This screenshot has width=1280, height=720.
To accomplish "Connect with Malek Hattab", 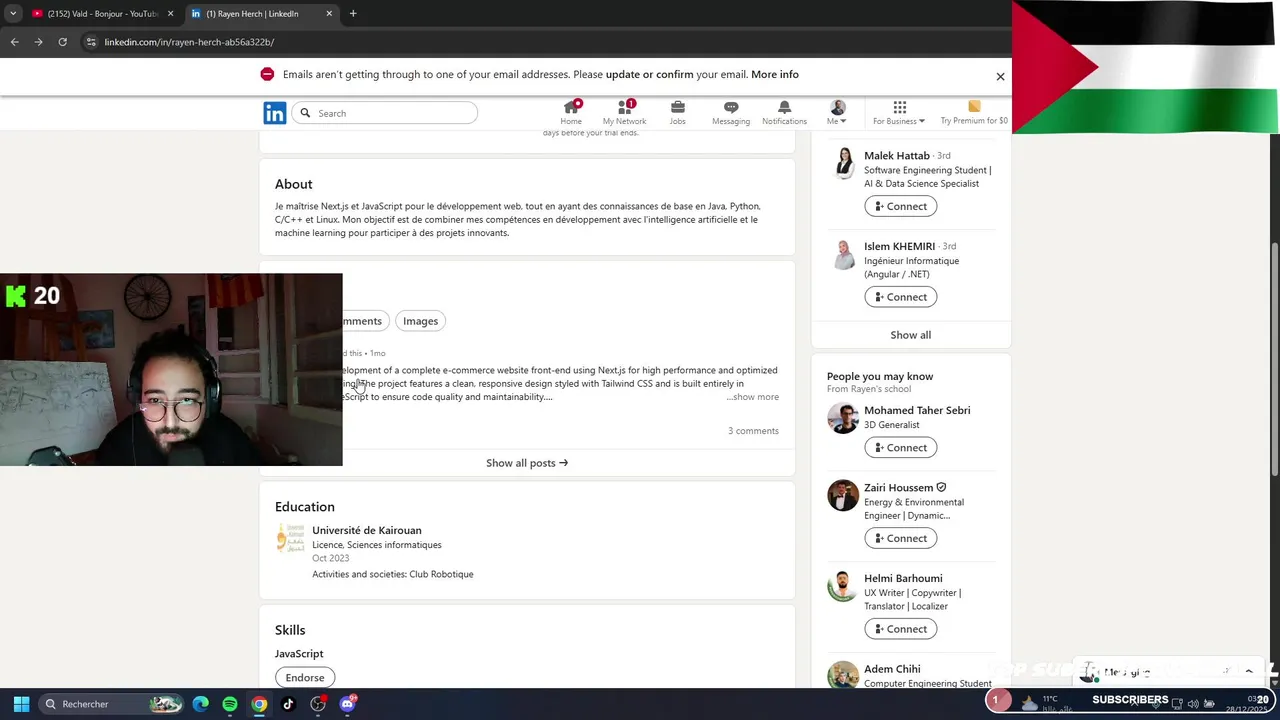I will [x=900, y=206].
